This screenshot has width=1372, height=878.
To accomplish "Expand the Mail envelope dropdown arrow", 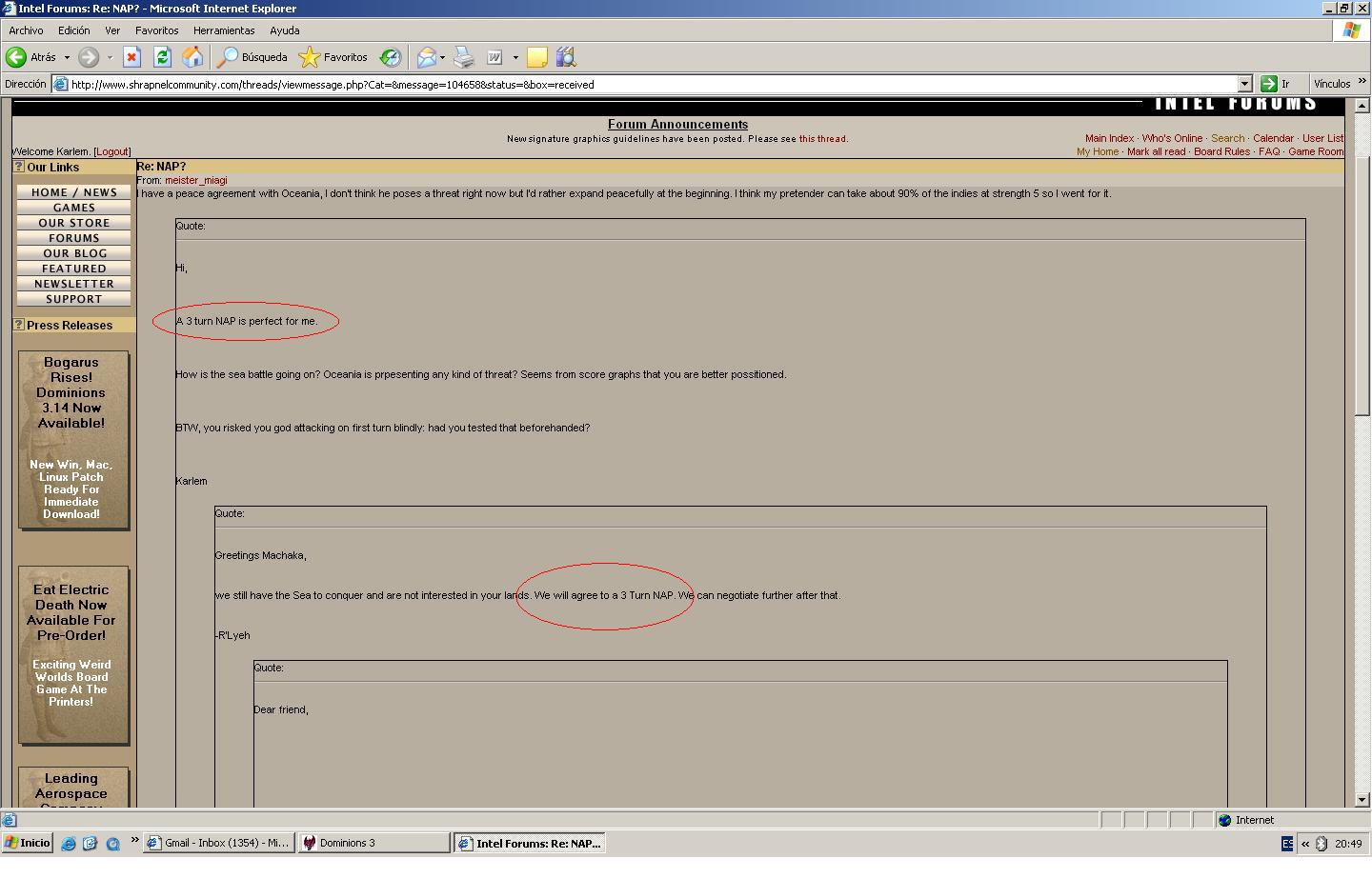I will [442, 57].
